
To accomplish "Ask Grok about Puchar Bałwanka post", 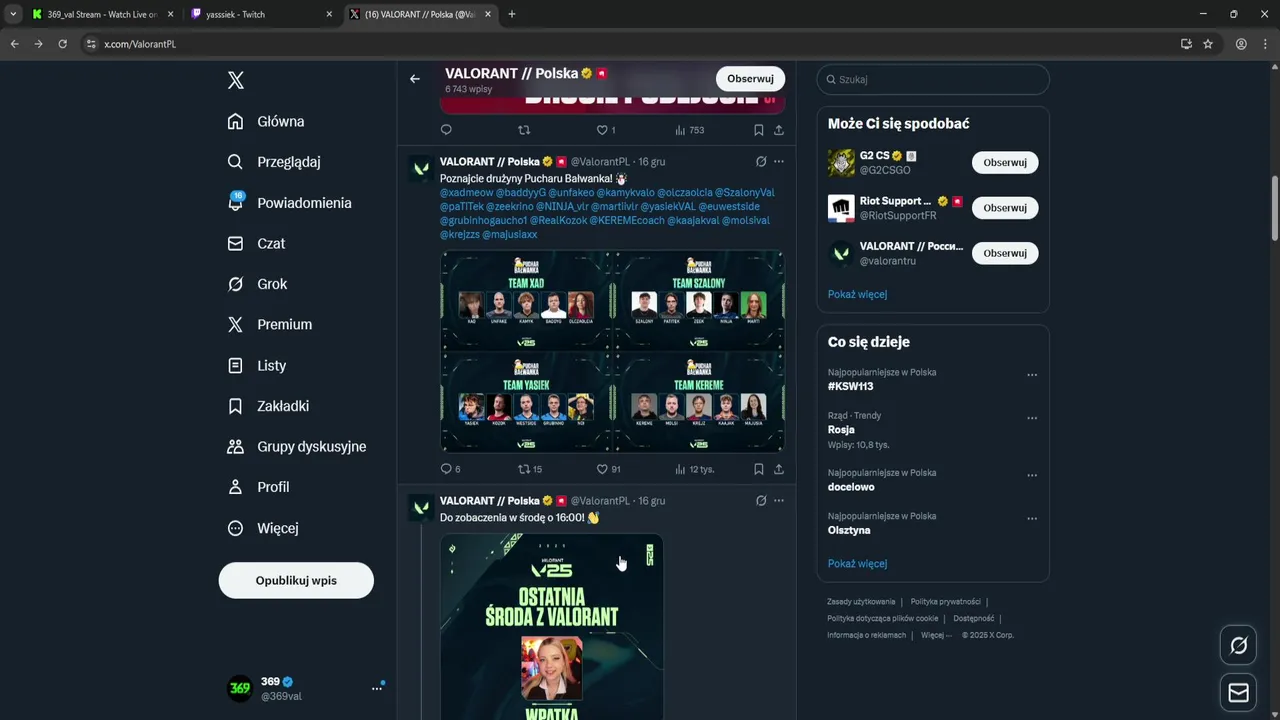I will coord(761,162).
